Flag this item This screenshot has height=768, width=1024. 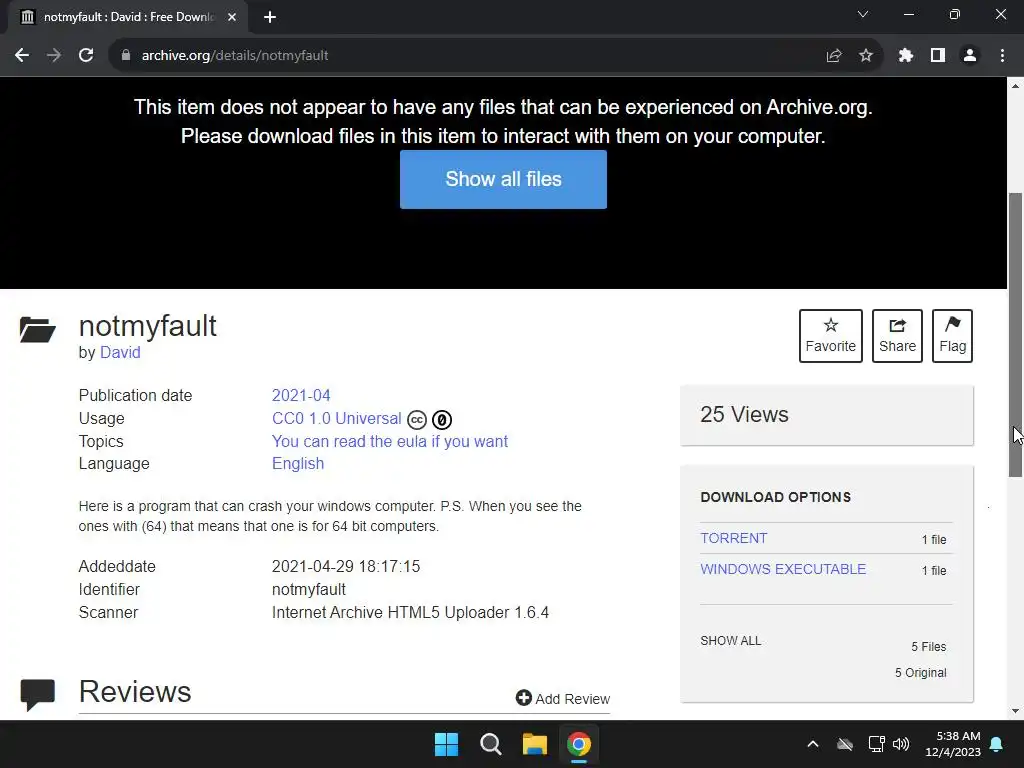[952, 336]
